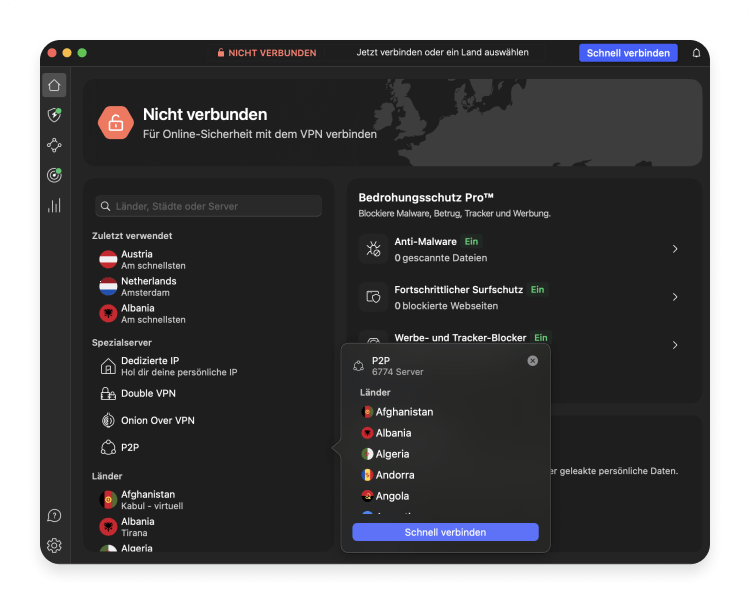Select Double VPN specialty server
This screenshot has width=750, height=605.
(x=148, y=394)
